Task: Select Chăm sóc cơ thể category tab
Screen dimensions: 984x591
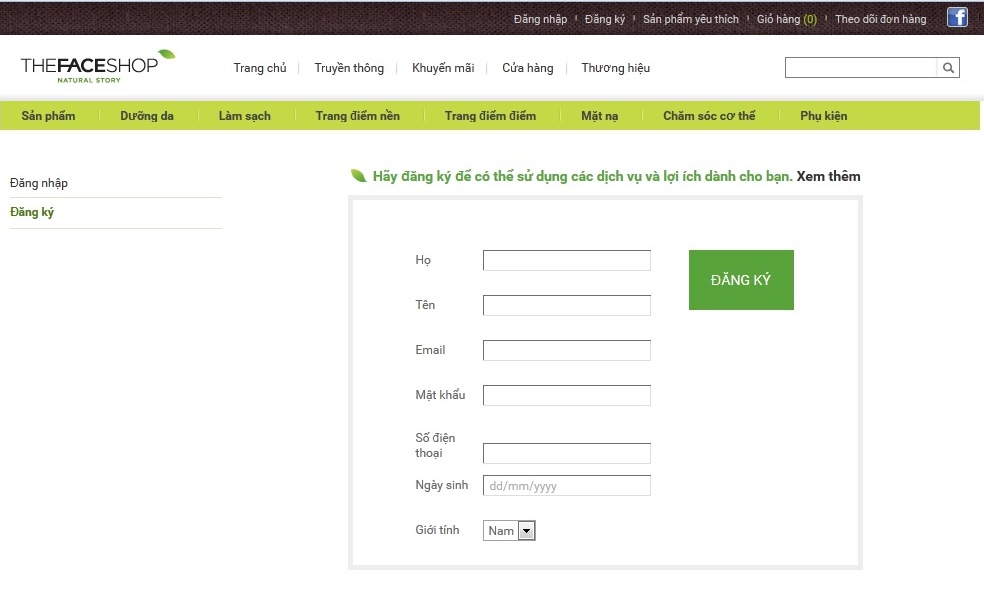Action: [709, 116]
